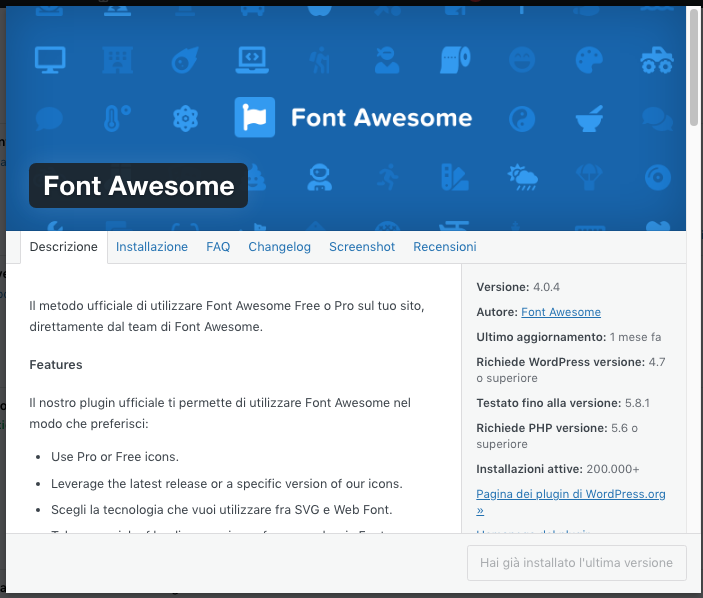
Task: Open the Descrizione tab
Action: 64,247
